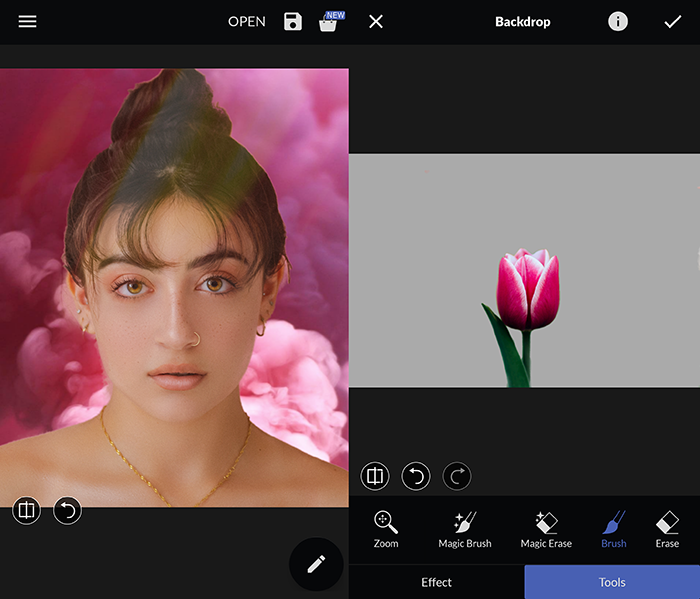
Task: Tap the OPEN button
Action: point(246,21)
